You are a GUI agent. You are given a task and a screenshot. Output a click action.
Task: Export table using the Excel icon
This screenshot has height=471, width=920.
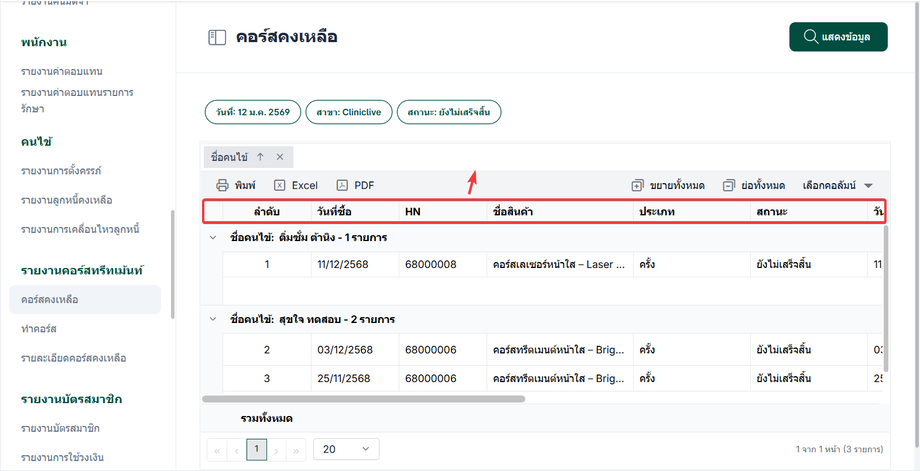click(280, 185)
